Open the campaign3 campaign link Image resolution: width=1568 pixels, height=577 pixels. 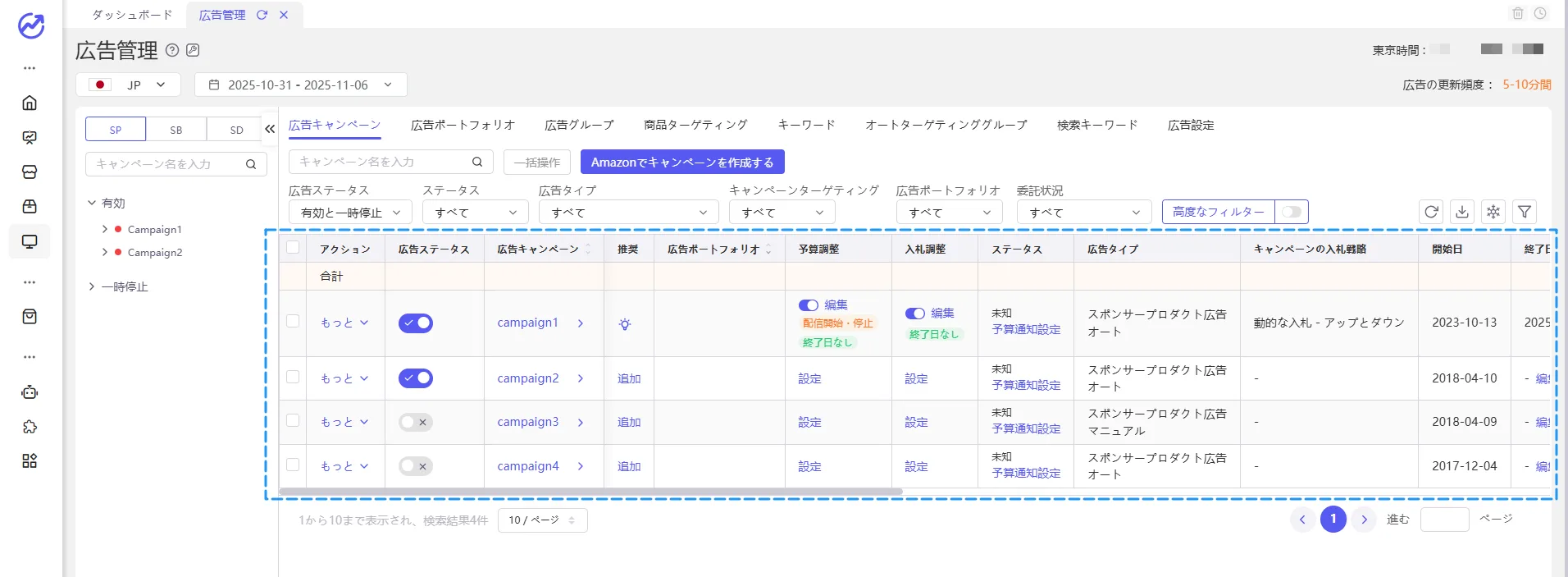(527, 422)
